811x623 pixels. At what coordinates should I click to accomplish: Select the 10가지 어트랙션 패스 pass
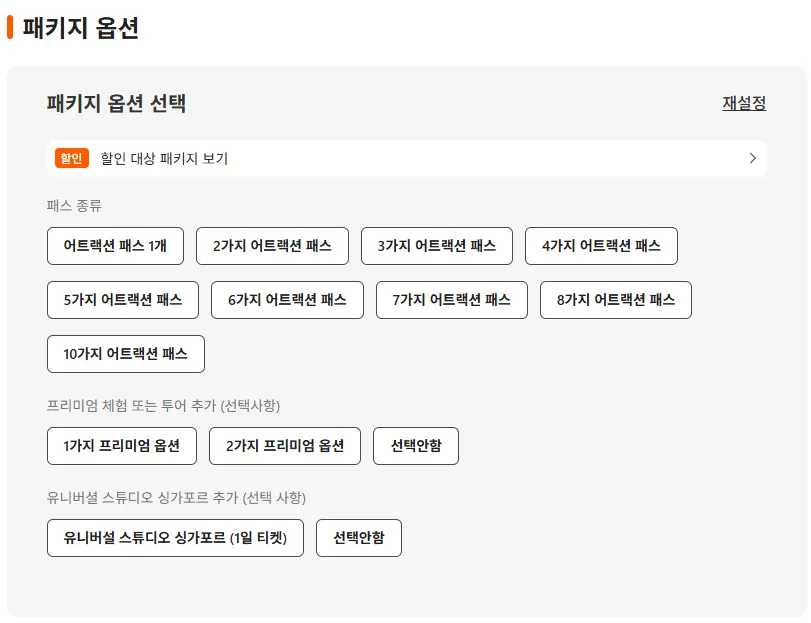click(x=125, y=353)
